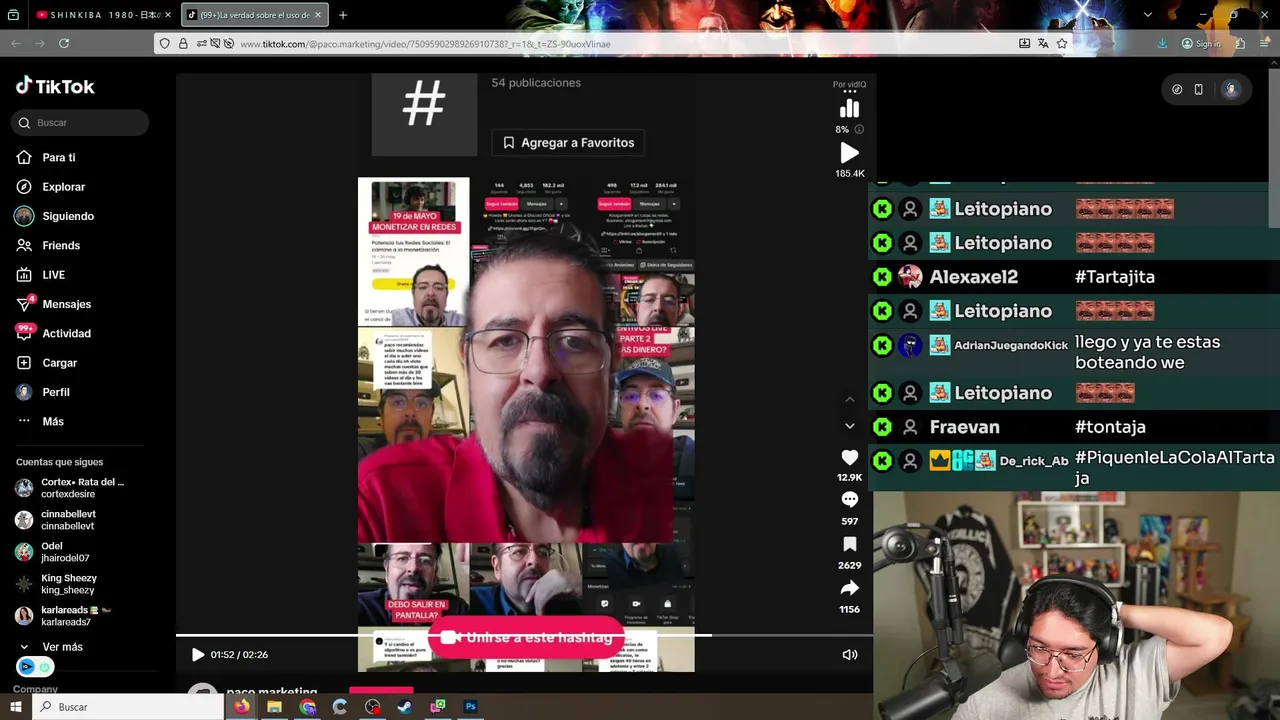Click the 19 de MAYO video thumbnail
The width and height of the screenshot is (1280, 720).
[414, 252]
